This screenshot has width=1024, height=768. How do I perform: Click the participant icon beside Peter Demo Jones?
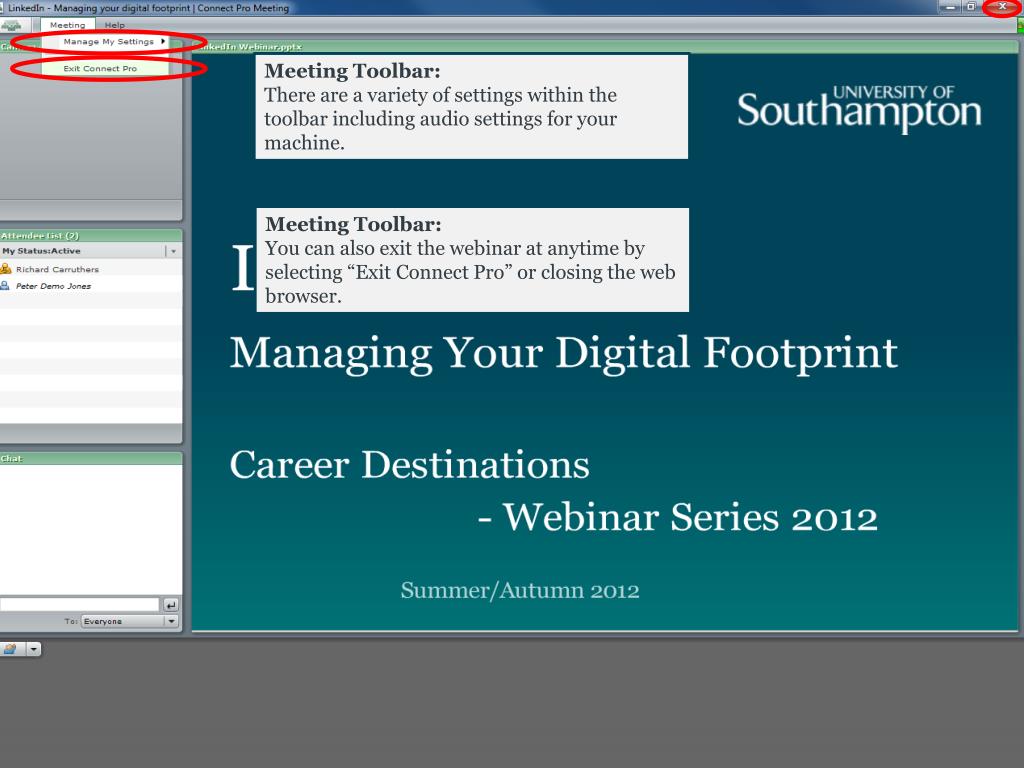point(5,285)
